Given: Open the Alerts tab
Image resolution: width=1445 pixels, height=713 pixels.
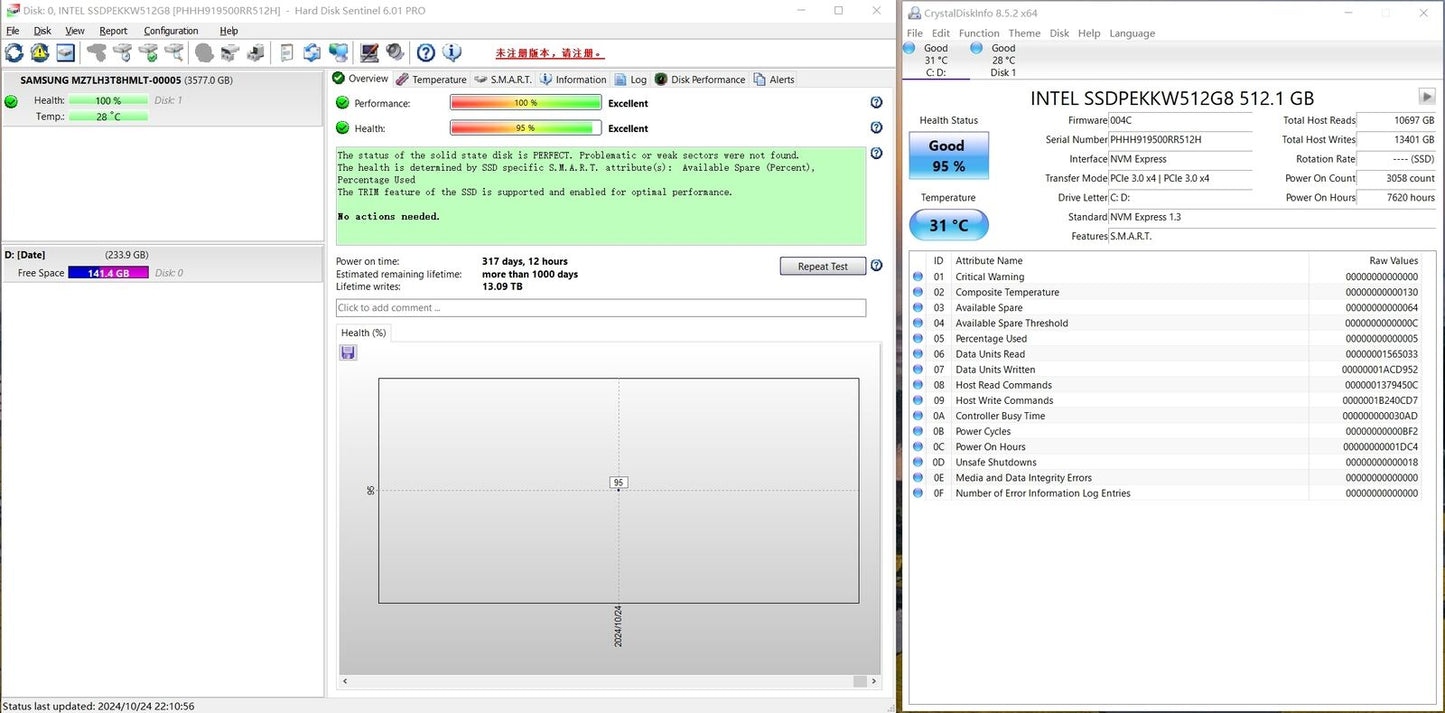Looking at the screenshot, I should [x=774, y=79].
